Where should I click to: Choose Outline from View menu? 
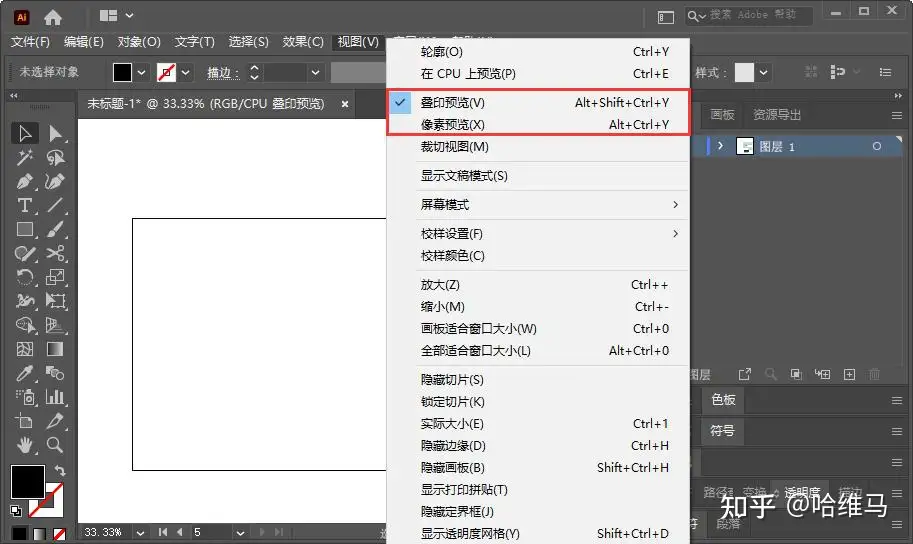click(537, 52)
